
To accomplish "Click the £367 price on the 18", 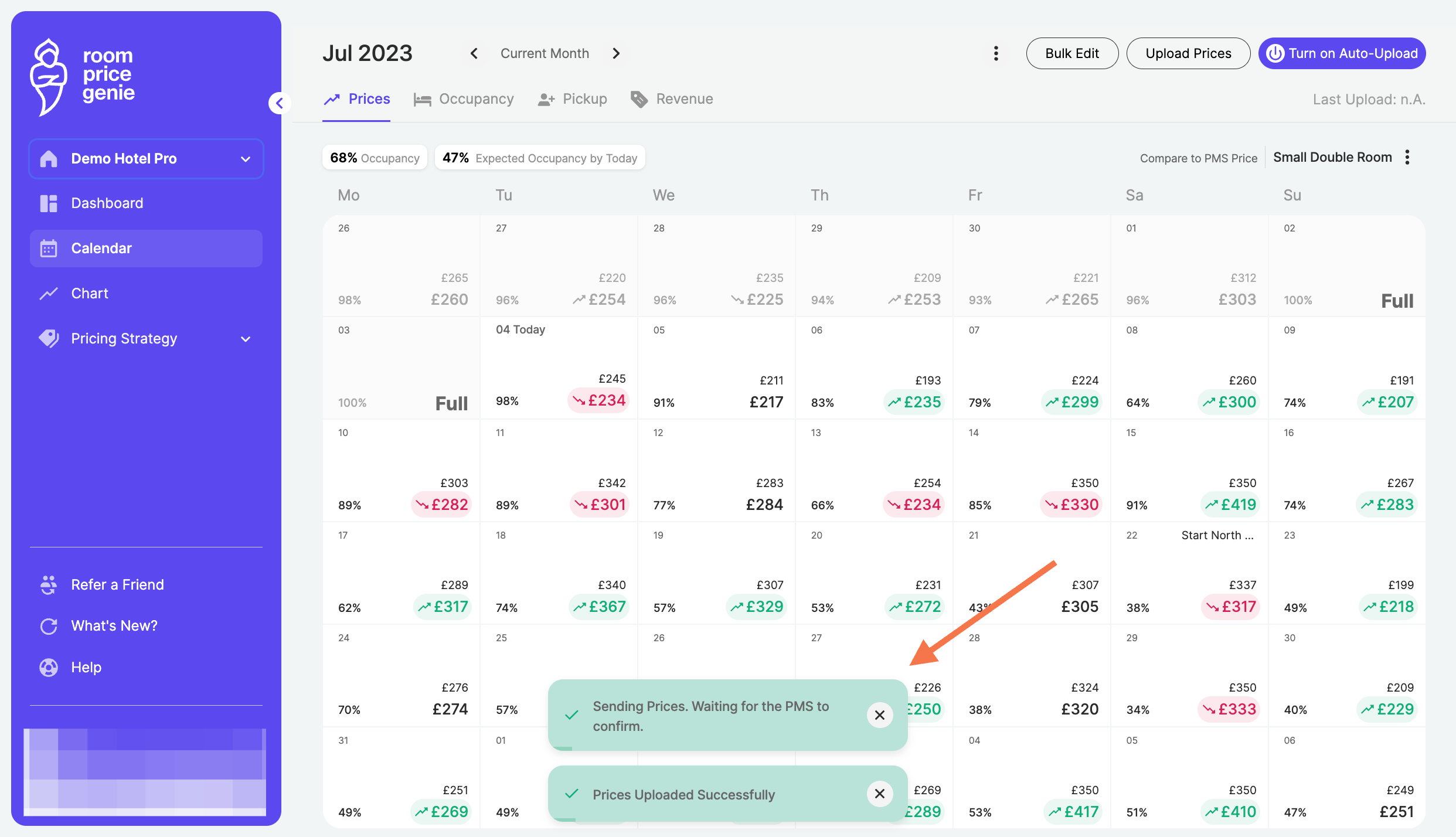I will (599, 607).
